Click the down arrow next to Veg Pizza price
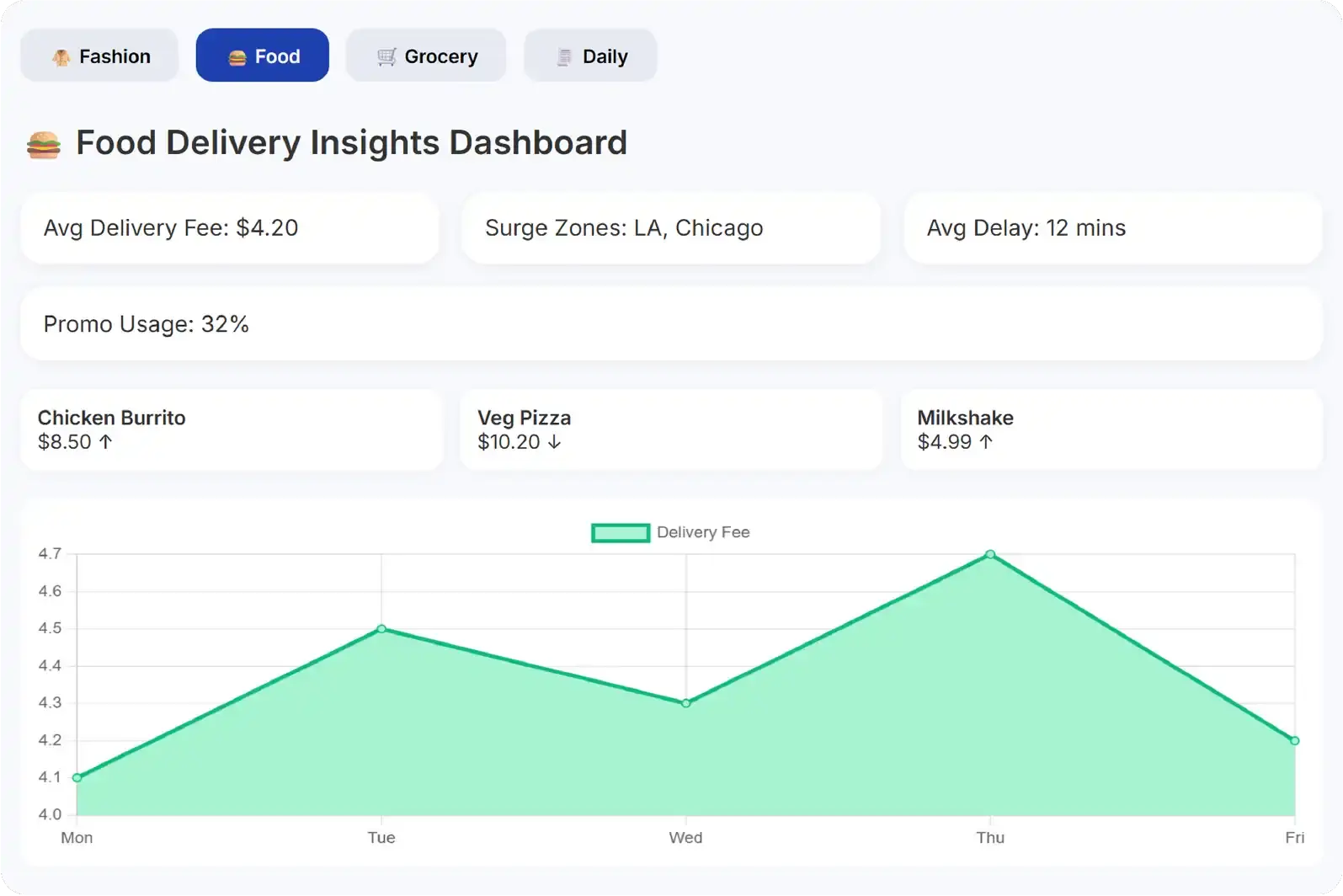The image size is (1343, 896). tap(554, 441)
